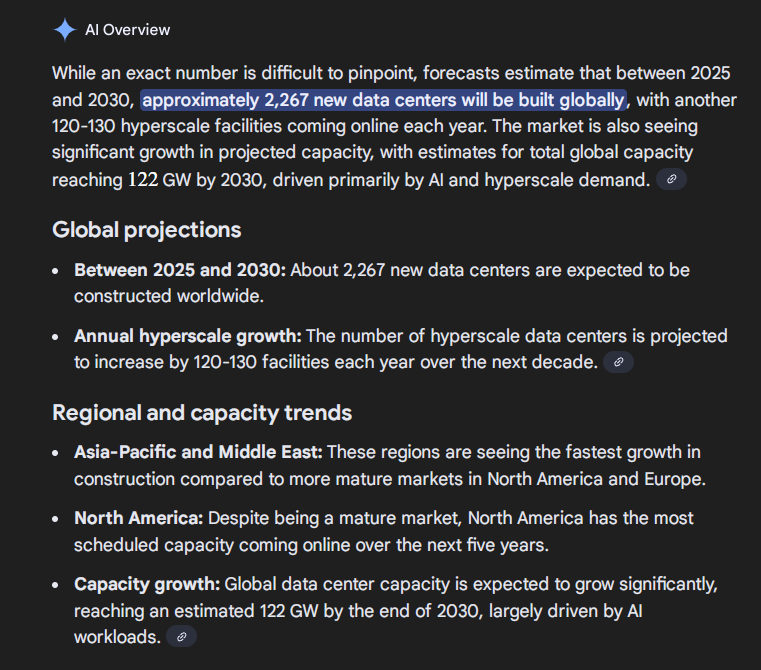Open source link after 'hyperscale demand.'
This screenshot has width=761, height=670.
coord(671,179)
